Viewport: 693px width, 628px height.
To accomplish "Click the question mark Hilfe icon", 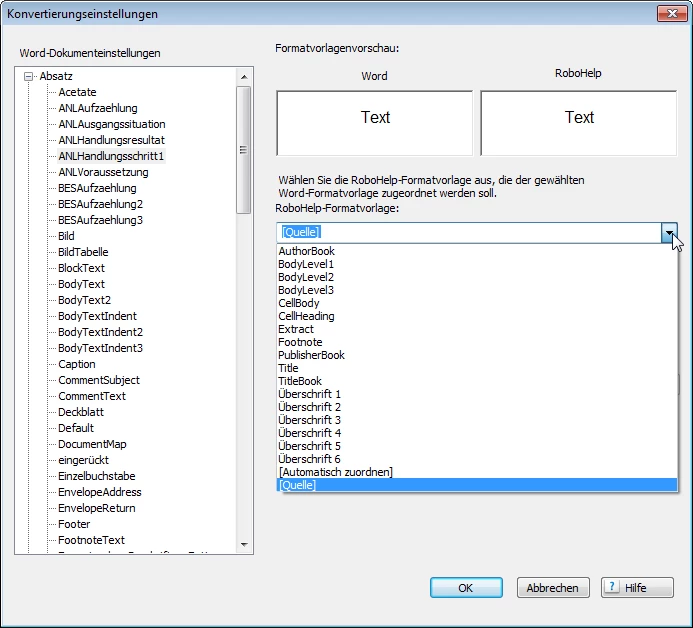I will (x=612, y=587).
